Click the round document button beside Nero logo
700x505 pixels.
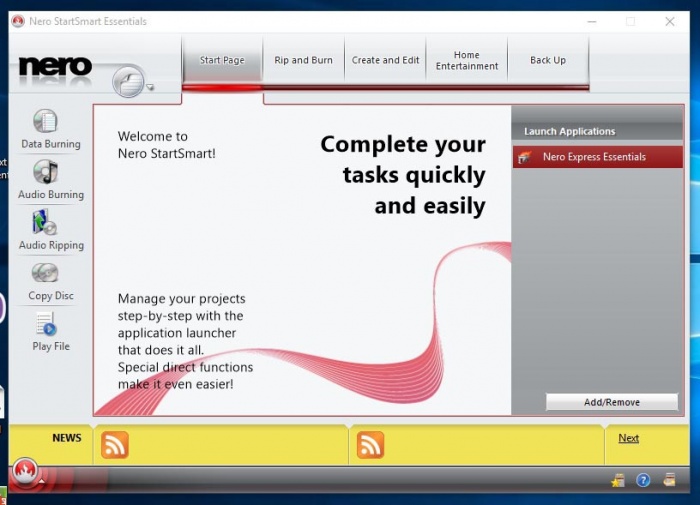click(x=129, y=82)
